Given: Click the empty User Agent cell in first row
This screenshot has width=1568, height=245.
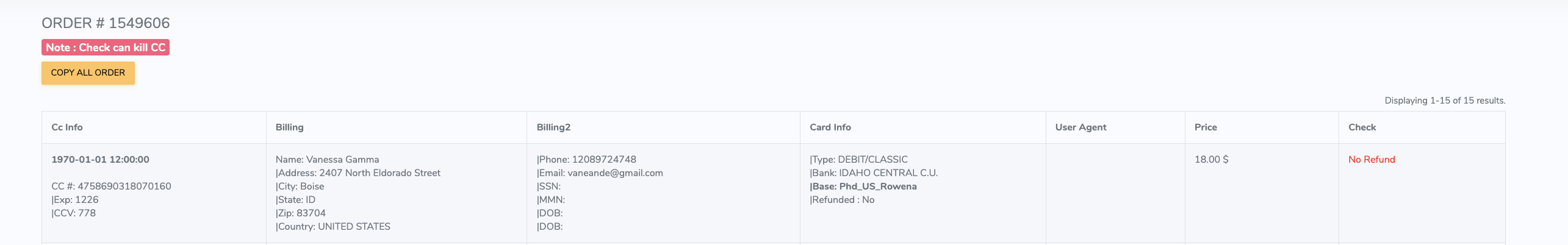Looking at the screenshot, I should [1115, 193].
